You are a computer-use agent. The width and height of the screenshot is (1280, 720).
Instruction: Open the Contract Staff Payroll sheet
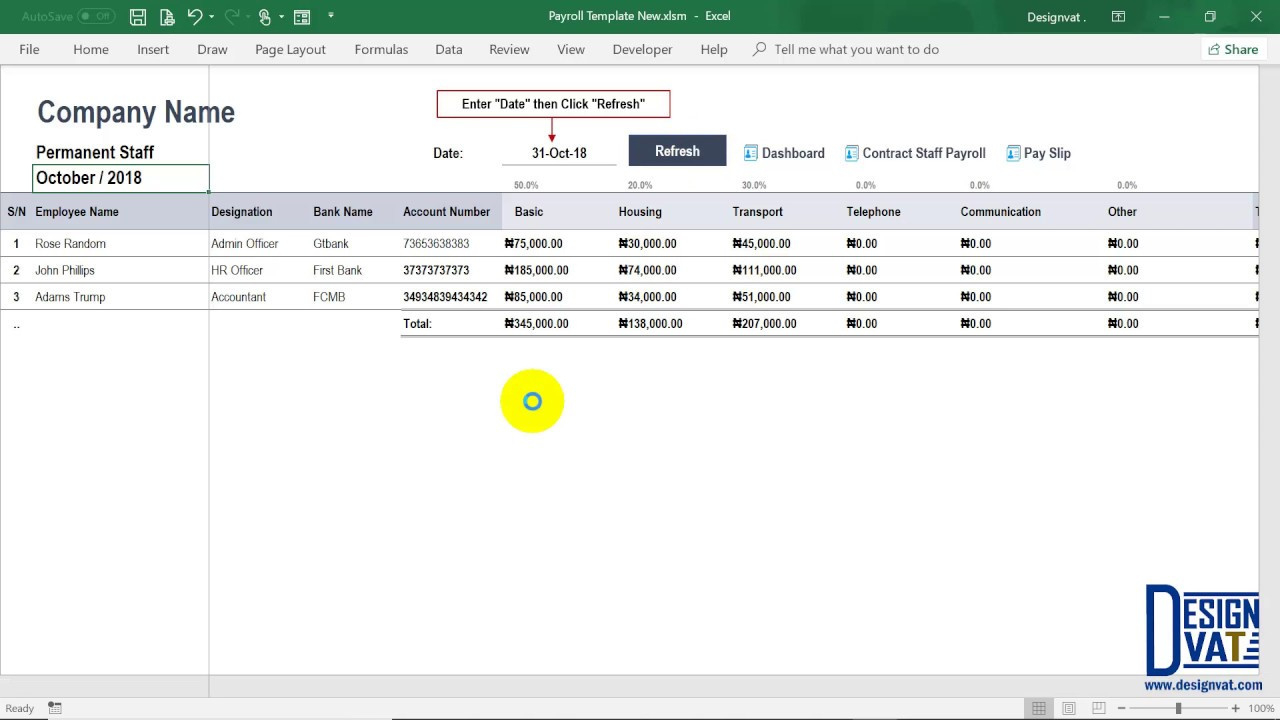tap(915, 152)
